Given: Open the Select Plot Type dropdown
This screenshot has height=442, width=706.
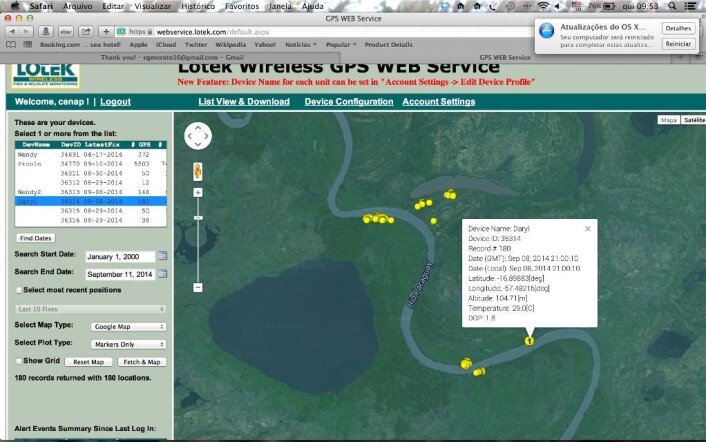Looking at the screenshot, I should (128, 344).
